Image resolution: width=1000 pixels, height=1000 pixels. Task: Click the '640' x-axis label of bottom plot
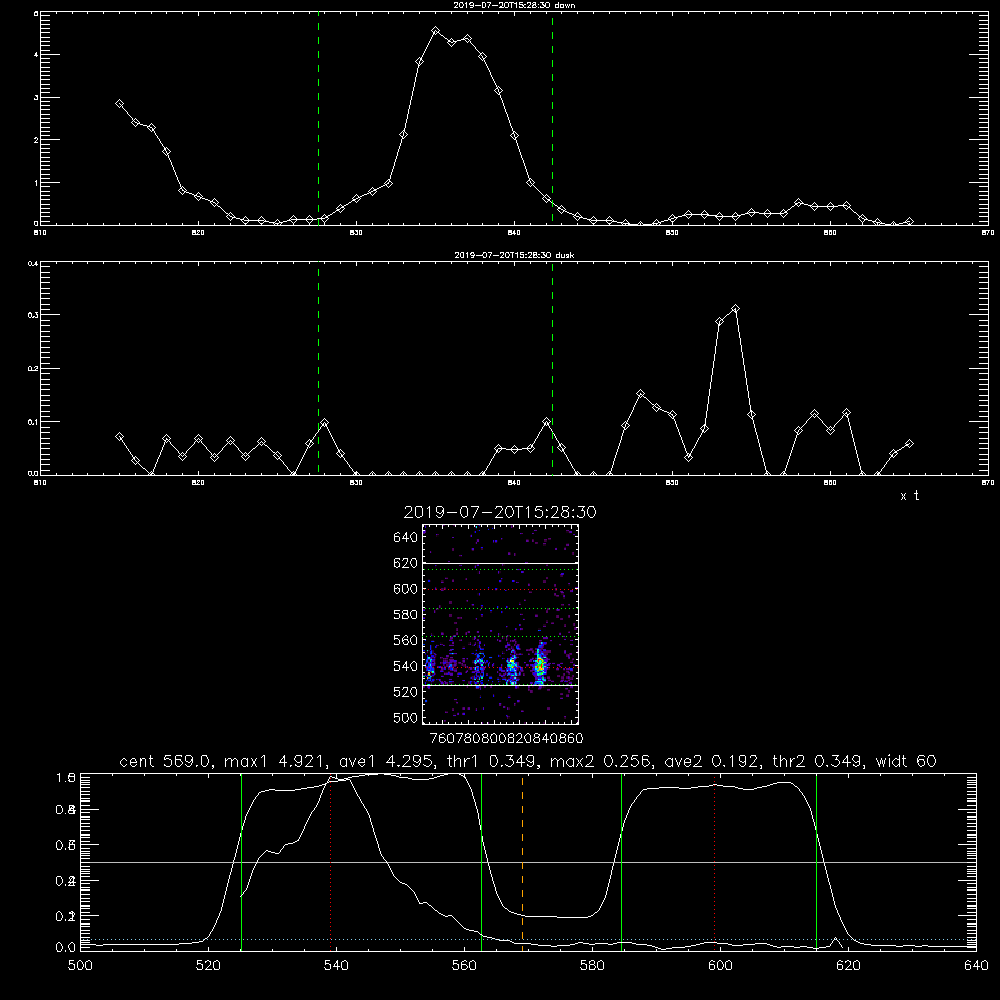pyautogui.click(x=976, y=966)
